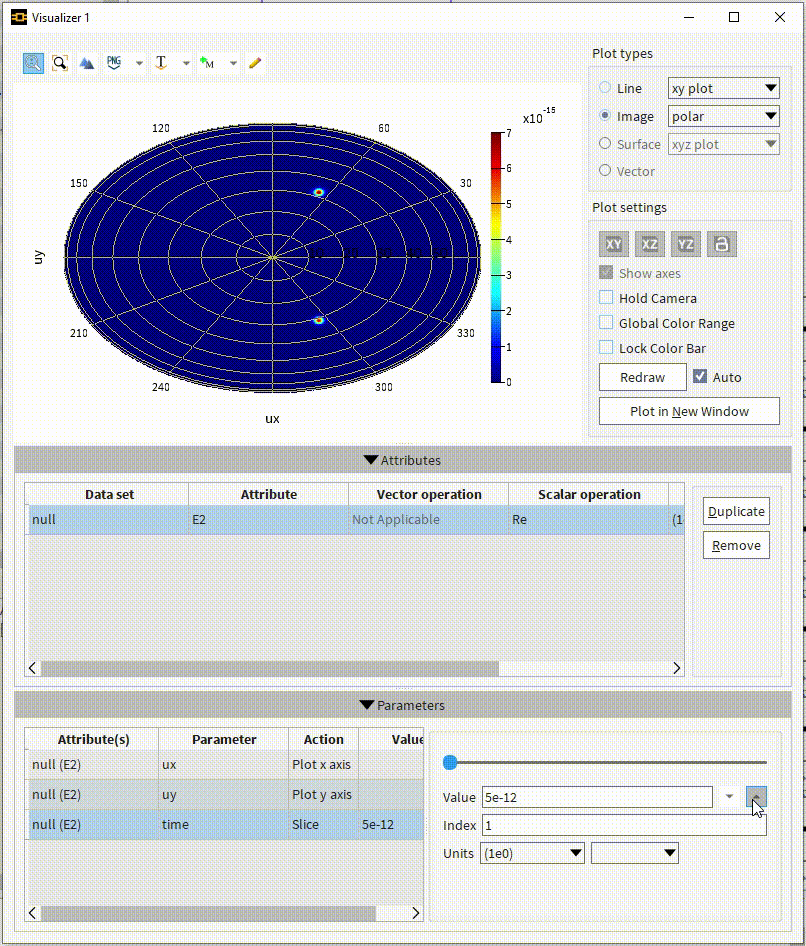Click the attributes table horizontal scrollbar
The width and height of the screenshot is (806, 946).
tap(270, 668)
